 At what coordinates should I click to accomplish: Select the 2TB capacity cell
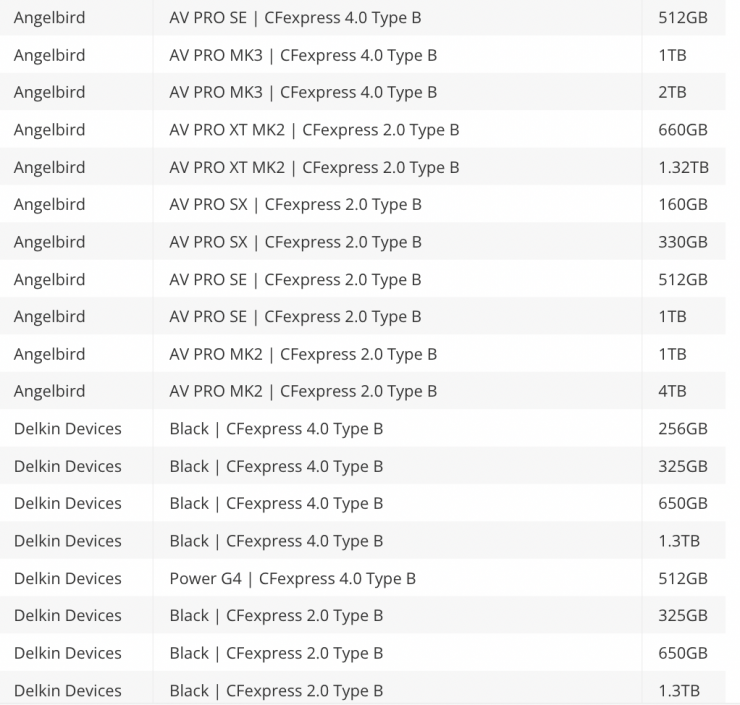(x=672, y=92)
